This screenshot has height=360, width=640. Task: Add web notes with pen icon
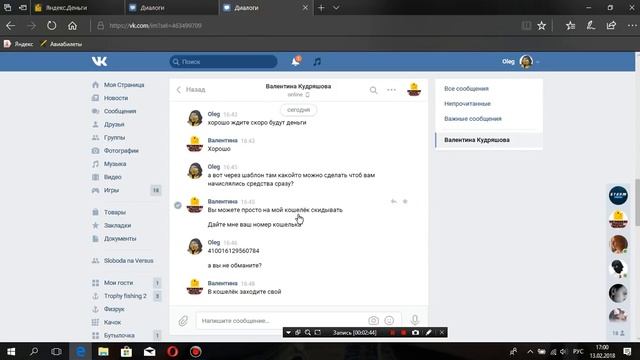pyautogui.click(x=591, y=26)
